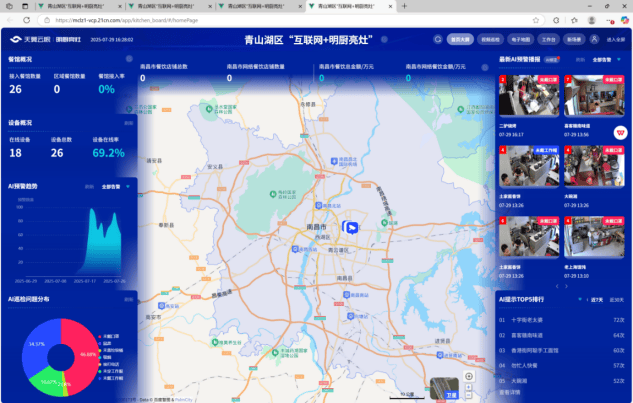Click the 进入全屏 fullscreen link
This screenshot has height=403, width=633.
point(615,40)
